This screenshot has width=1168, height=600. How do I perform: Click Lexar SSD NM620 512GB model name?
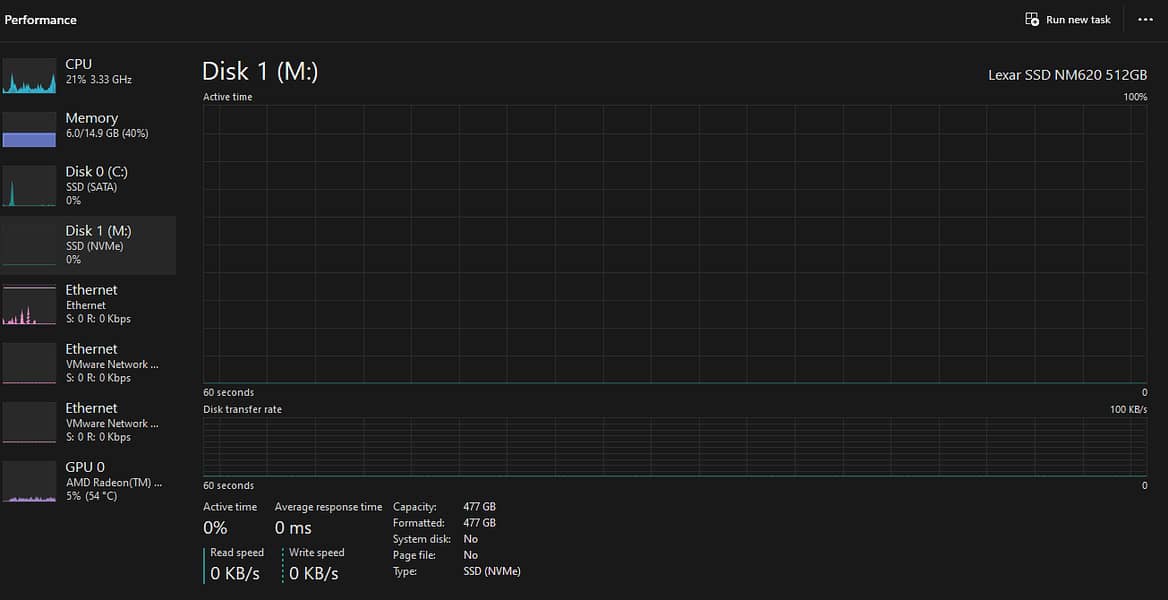(x=1067, y=75)
